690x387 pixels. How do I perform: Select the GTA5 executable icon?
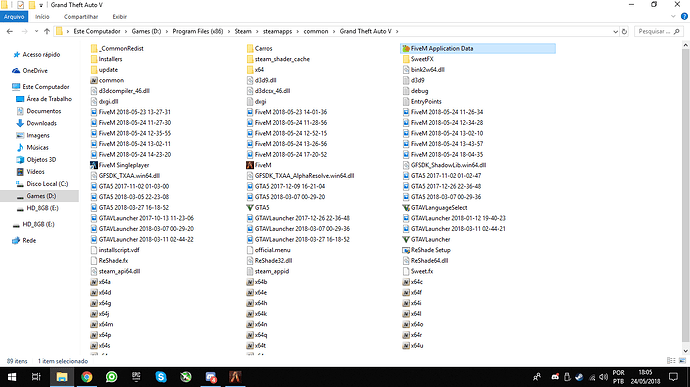click(250, 207)
